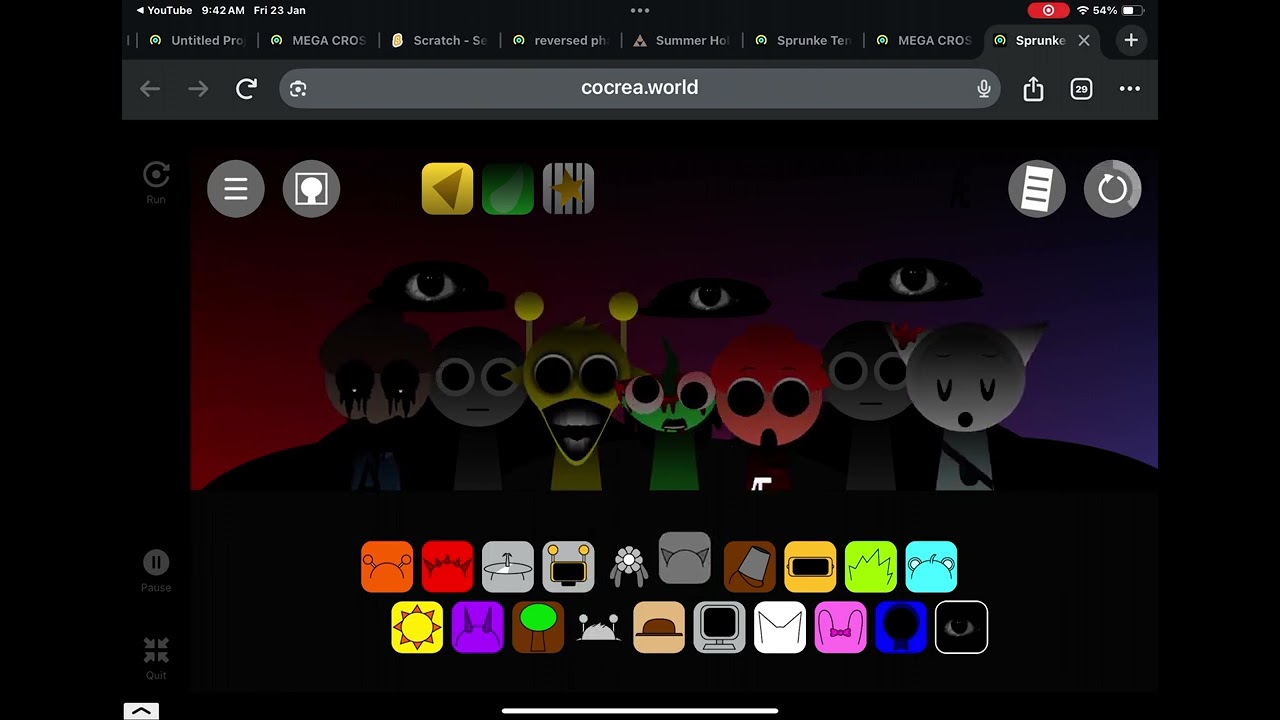The width and height of the screenshot is (1280, 720).
Task: Show all 29 open tabs
Action: pyautogui.click(x=1081, y=89)
